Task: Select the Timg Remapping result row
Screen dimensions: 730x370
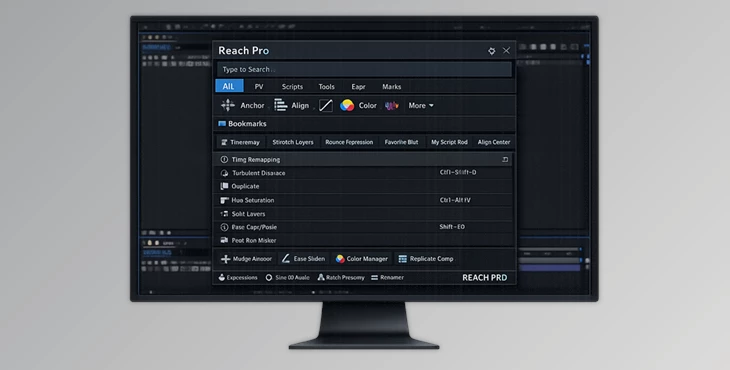Action: tap(364, 159)
